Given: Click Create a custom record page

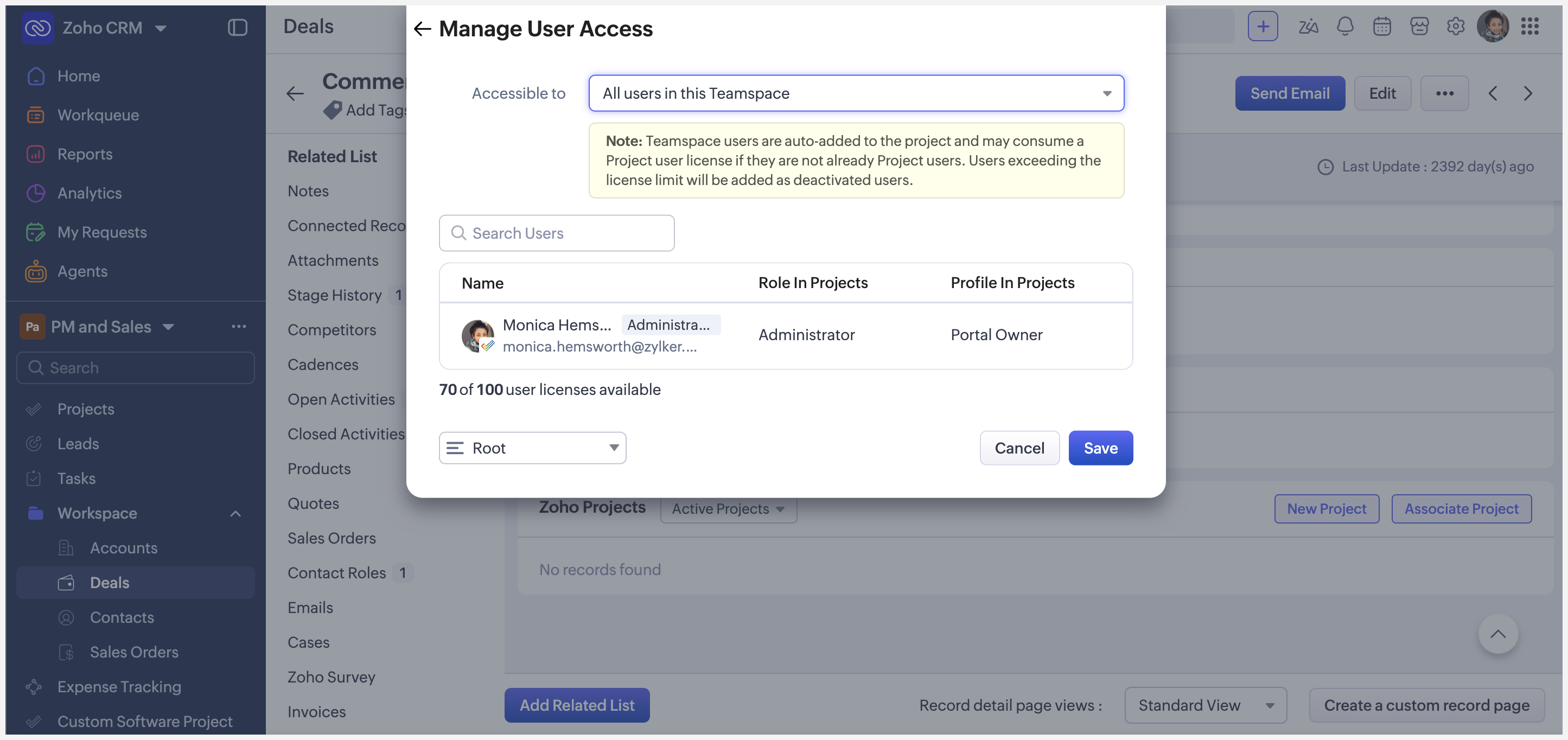Looking at the screenshot, I should 1427,705.
